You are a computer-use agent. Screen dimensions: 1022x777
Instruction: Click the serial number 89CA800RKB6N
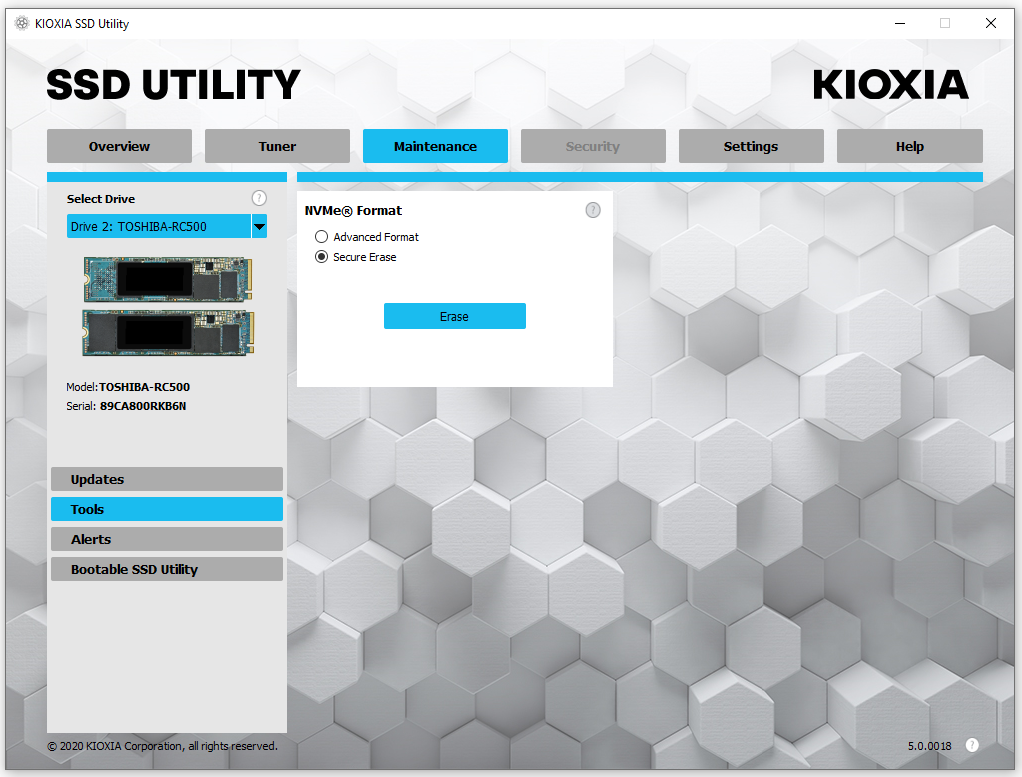tap(143, 406)
